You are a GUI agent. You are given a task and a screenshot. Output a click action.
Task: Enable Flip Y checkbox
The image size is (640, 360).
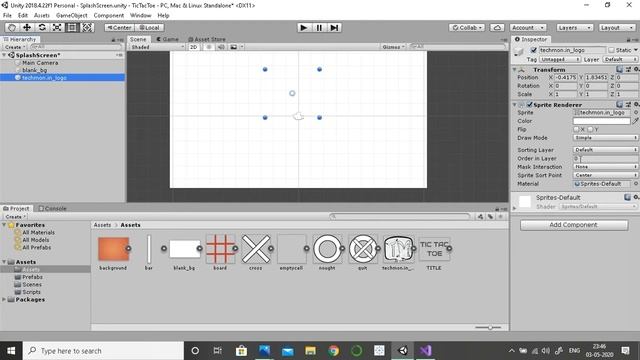coord(590,129)
